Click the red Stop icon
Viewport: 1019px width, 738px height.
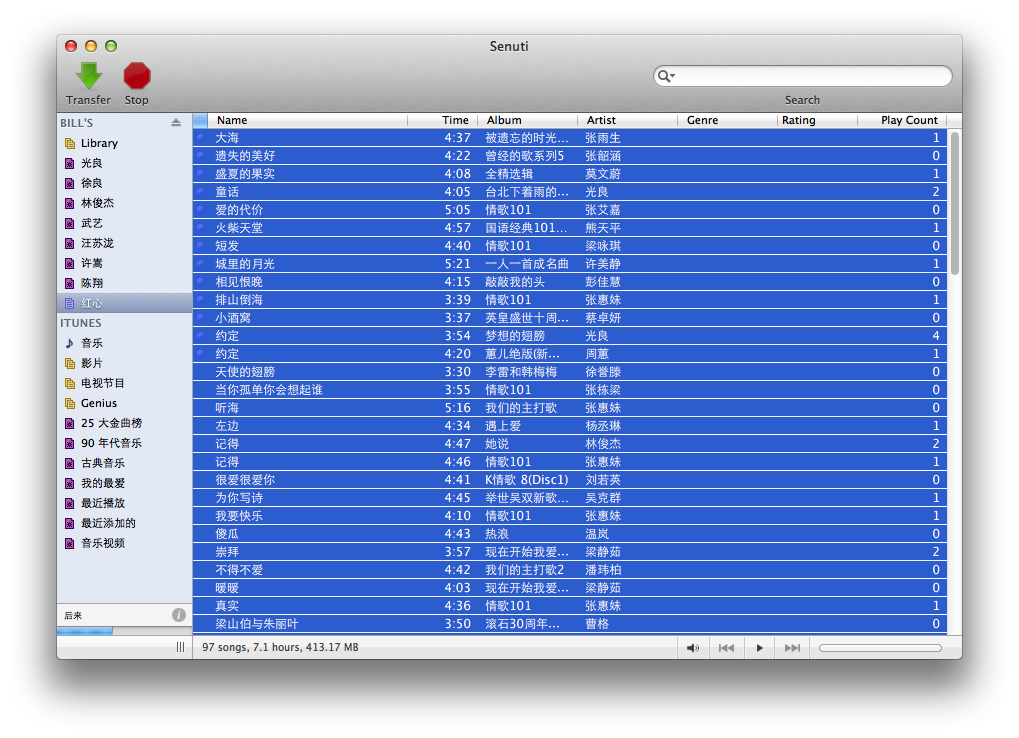pyautogui.click(x=136, y=75)
